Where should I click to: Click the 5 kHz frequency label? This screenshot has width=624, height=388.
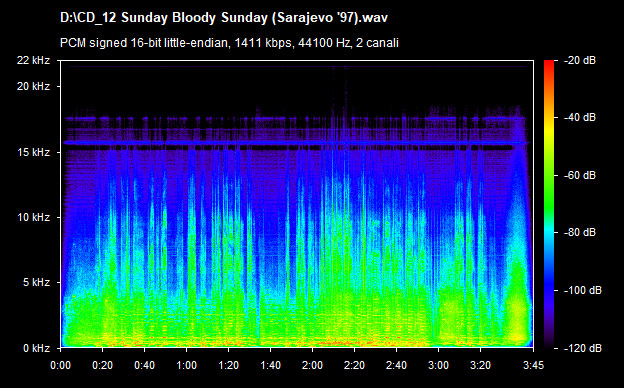click(x=36, y=282)
